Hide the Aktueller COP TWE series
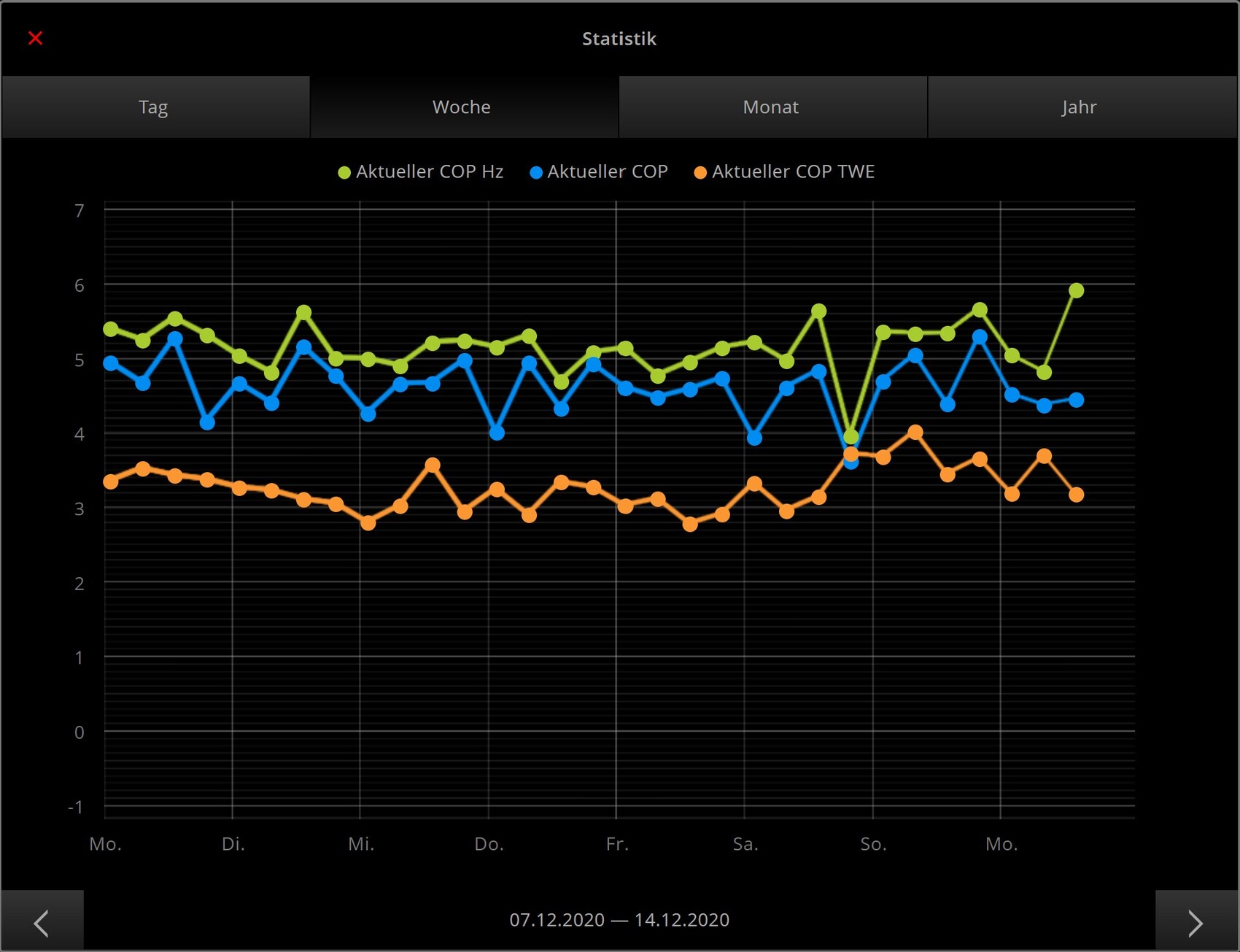The width and height of the screenshot is (1240, 952). click(x=793, y=172)
